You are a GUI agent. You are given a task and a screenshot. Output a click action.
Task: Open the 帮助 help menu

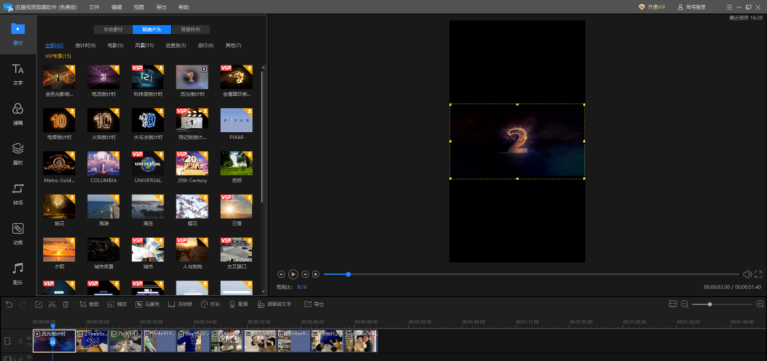point(183,7)
